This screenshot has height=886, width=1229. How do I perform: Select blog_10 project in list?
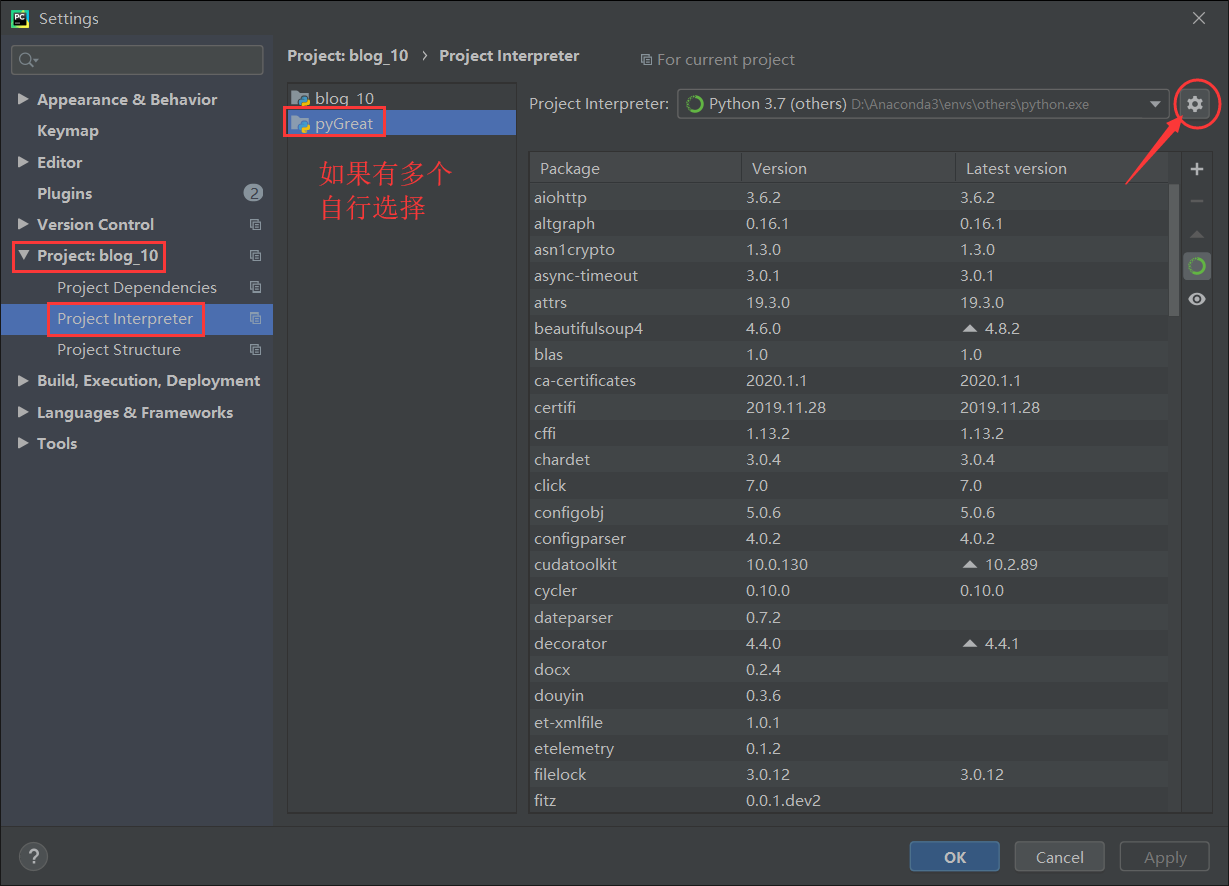(x=402, y=98)
